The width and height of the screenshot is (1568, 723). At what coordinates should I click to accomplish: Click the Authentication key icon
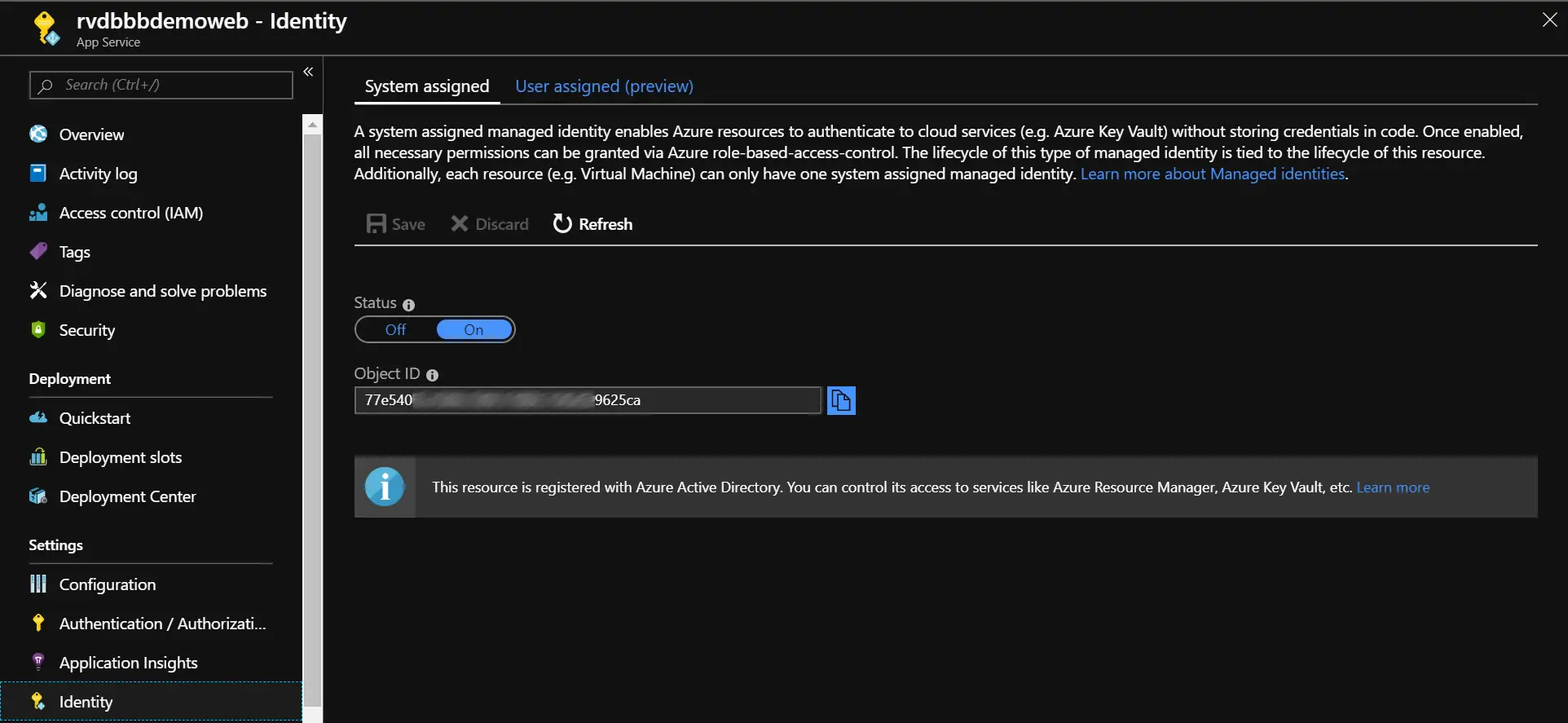38,623
